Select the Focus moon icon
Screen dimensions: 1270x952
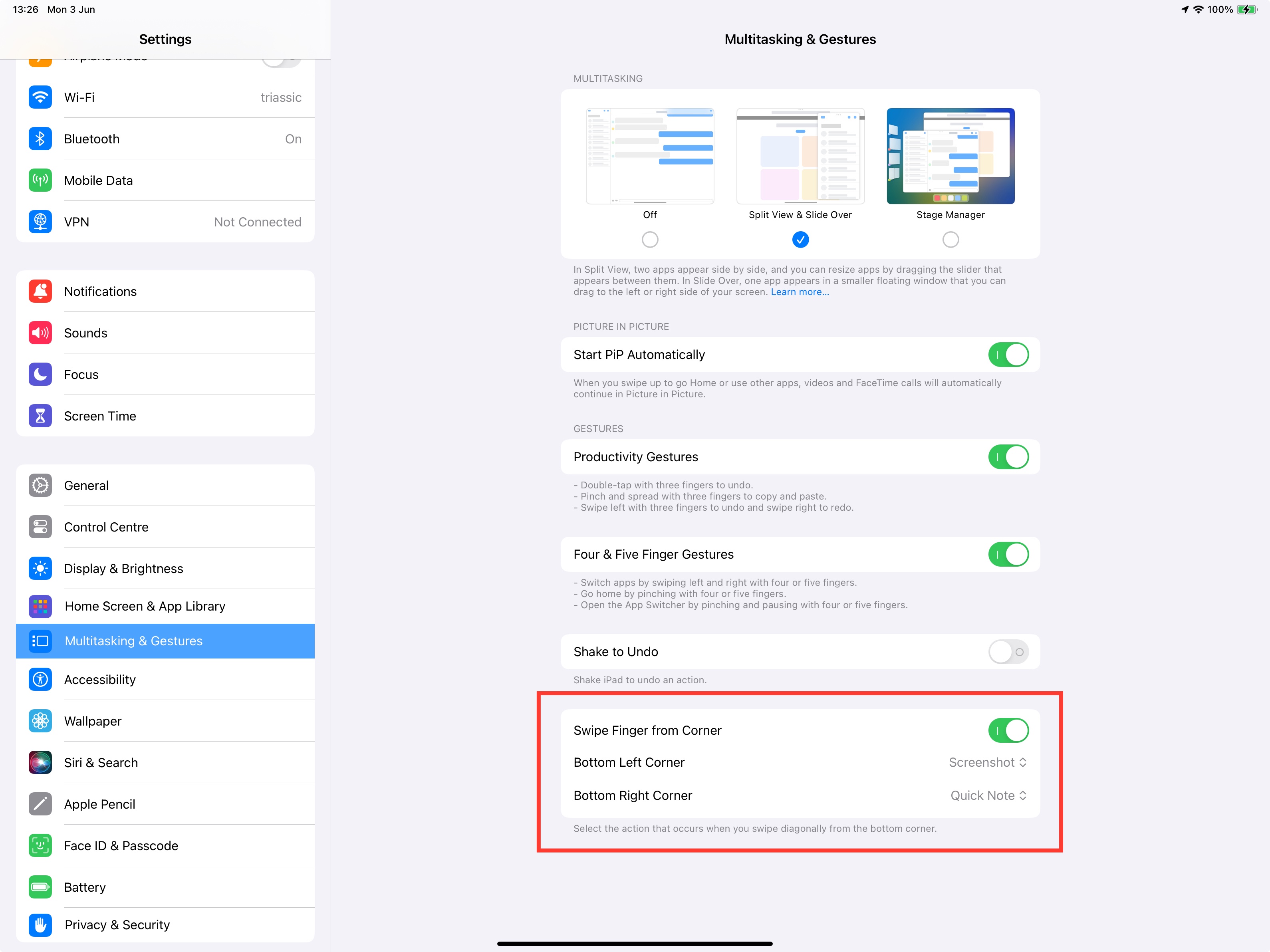coord(40,374)
